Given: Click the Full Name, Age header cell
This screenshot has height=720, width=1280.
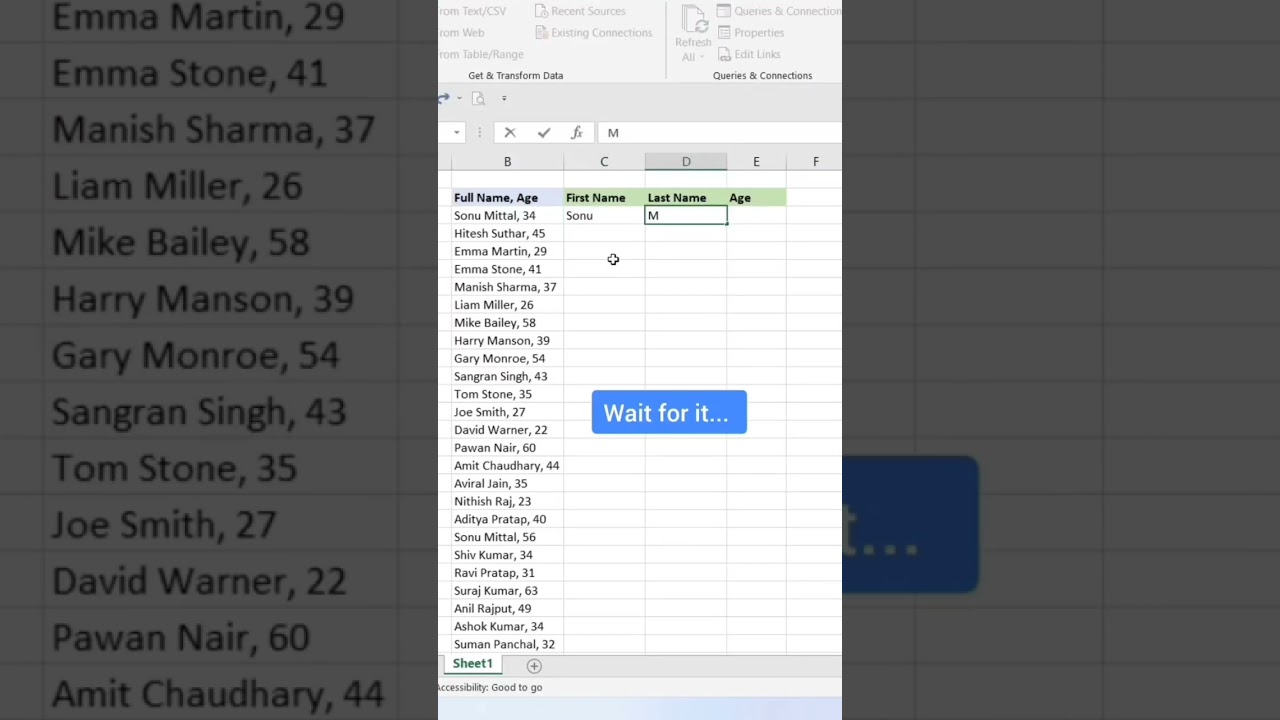Looking at the screenshot, I should [x=507, y=198].
